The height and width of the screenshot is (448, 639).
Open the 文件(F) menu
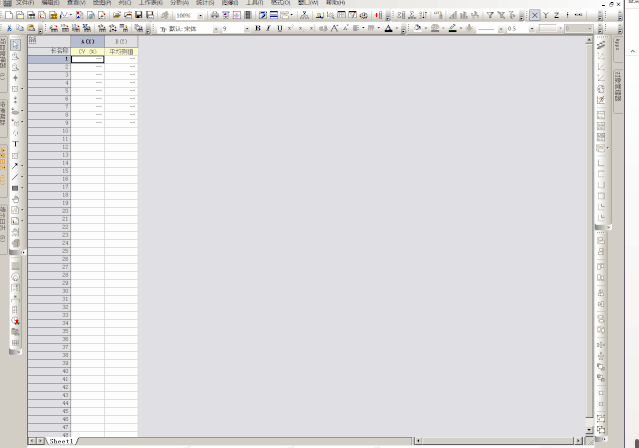point(24,3)
